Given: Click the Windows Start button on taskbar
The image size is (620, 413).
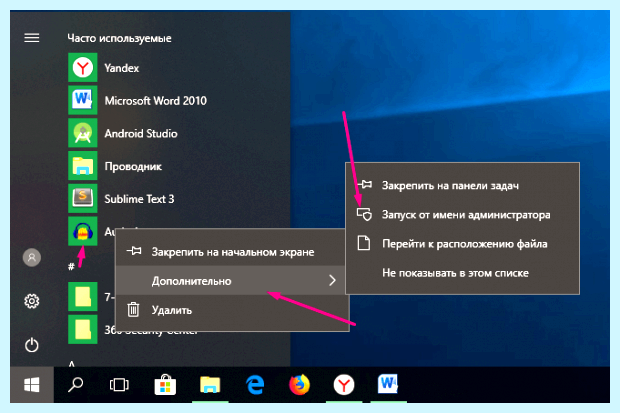Looking at the screenshot, I should click(x=32, y=385).
